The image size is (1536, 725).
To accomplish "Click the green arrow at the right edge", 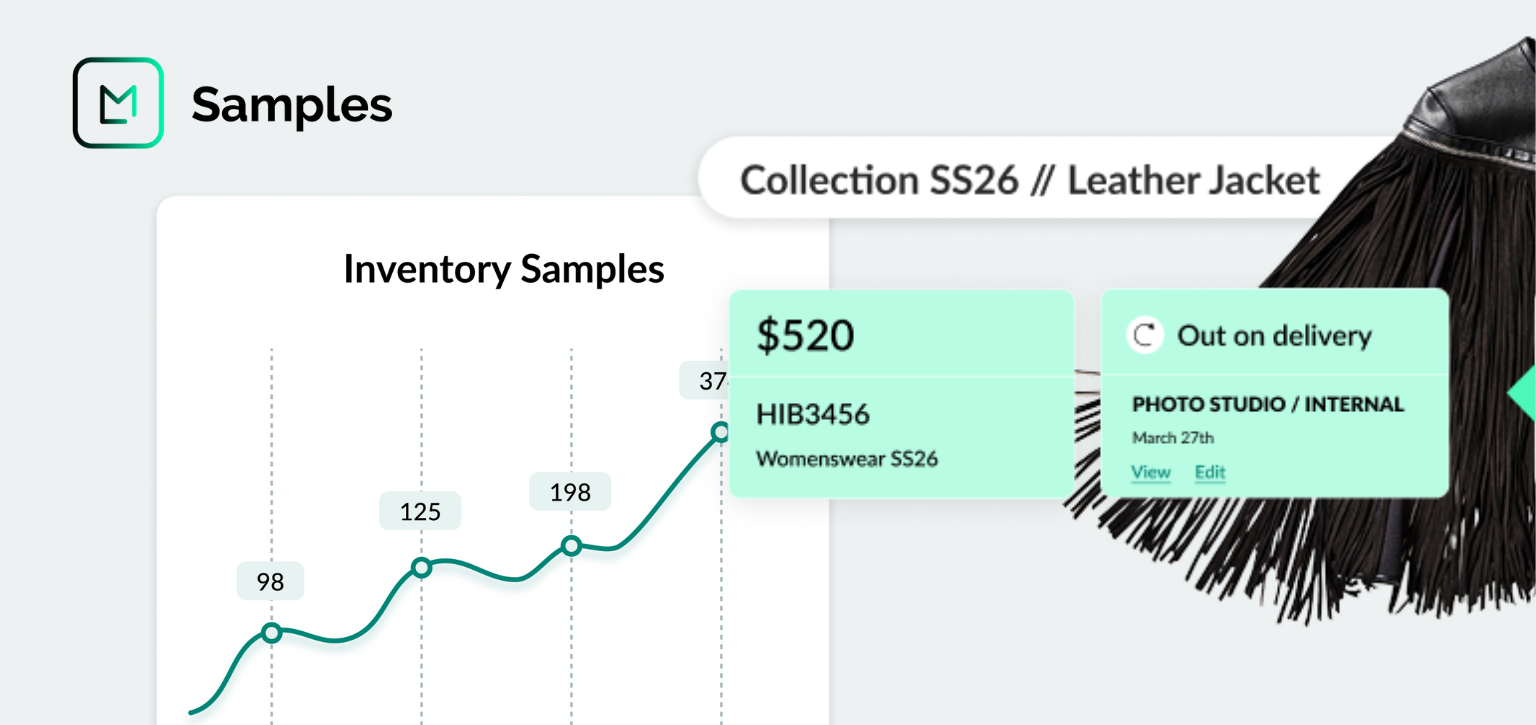I will (x=1524, y=394).
